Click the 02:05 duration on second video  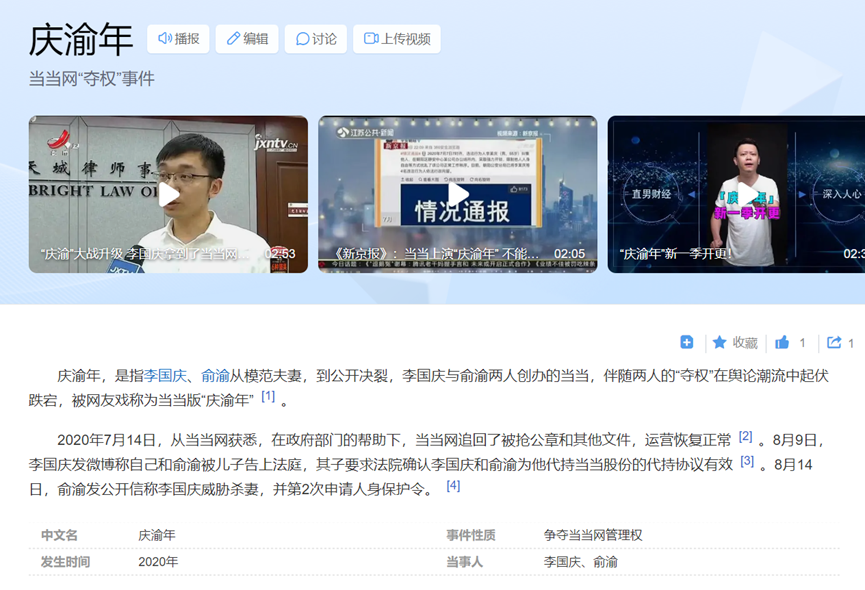click(569, 254)
